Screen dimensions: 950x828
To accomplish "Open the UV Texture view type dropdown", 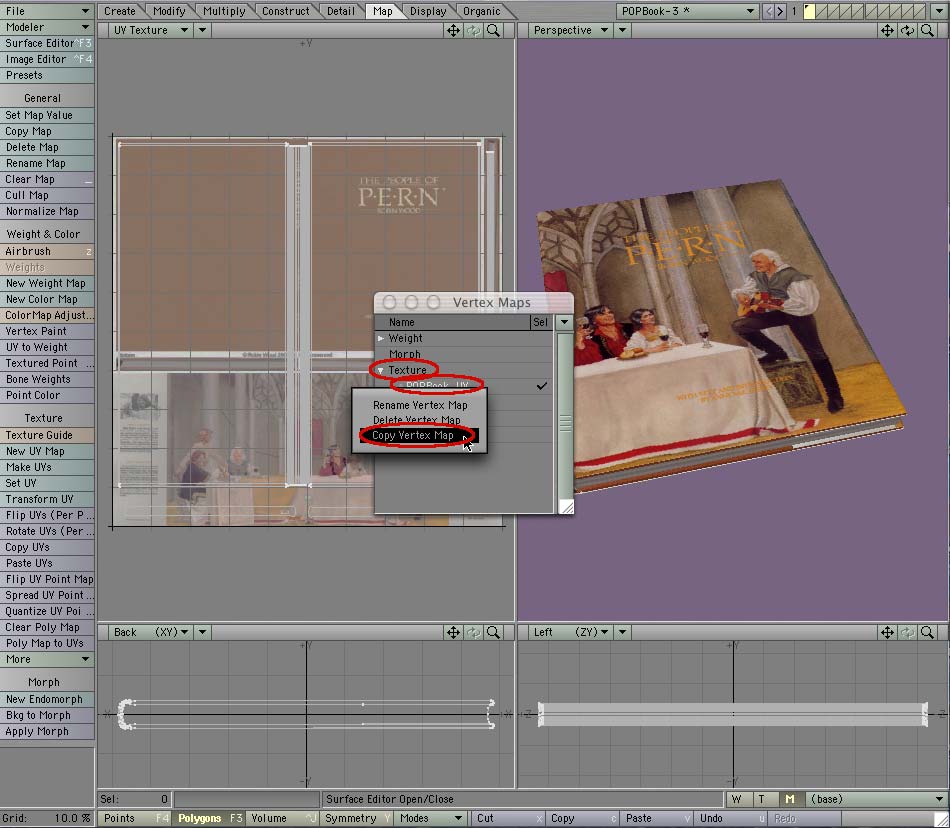I will pos(150,30).
